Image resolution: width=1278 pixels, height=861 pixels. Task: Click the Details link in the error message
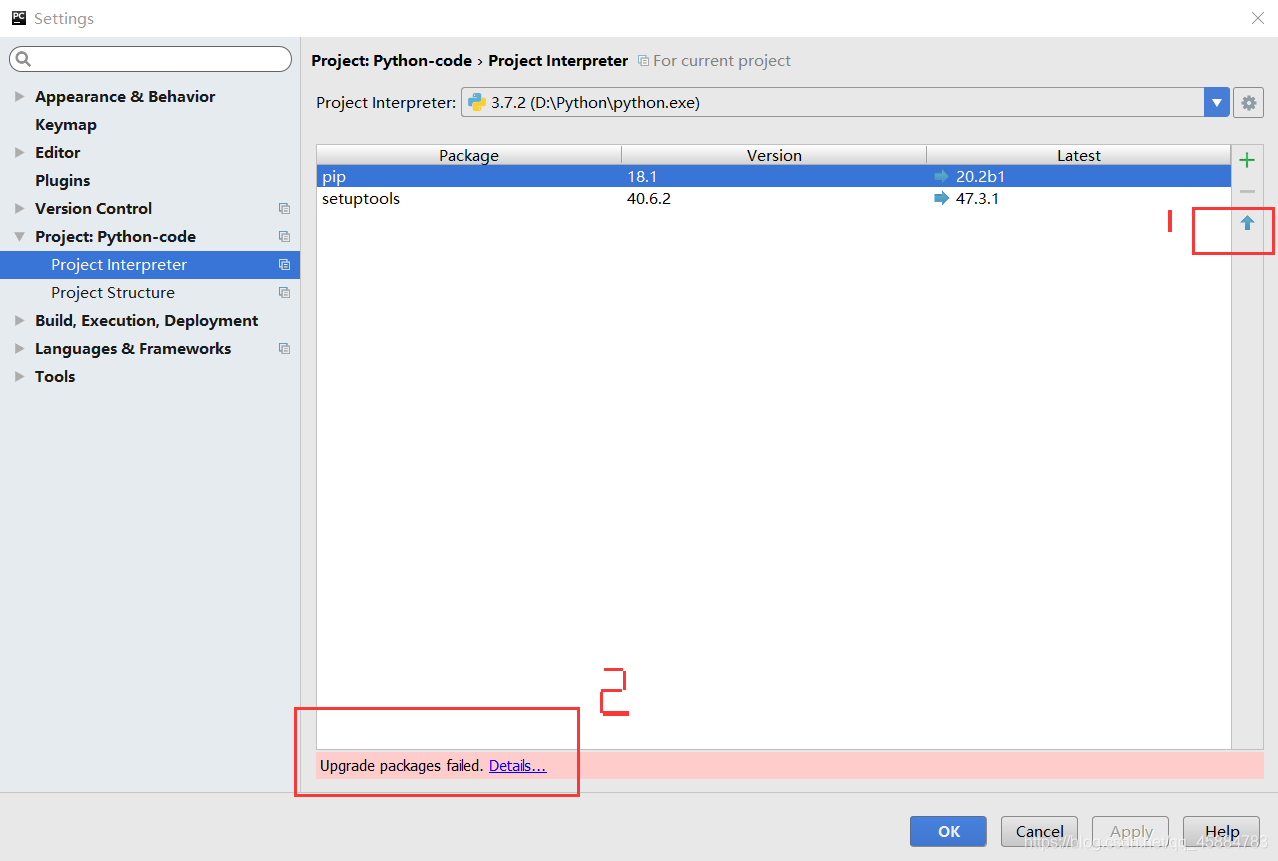[517, 765]
